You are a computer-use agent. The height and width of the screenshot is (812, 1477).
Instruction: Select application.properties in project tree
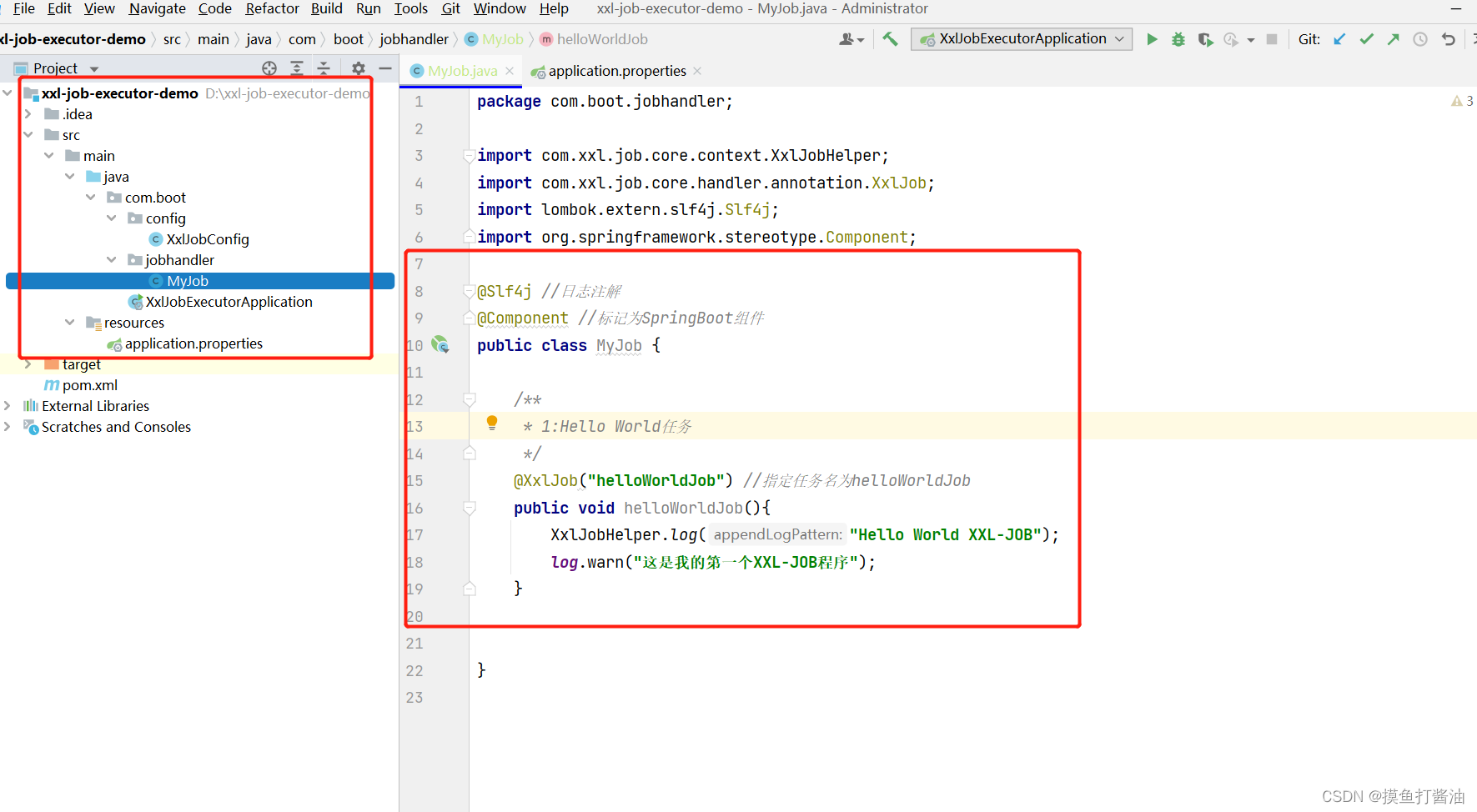click(x=184, y=343)
